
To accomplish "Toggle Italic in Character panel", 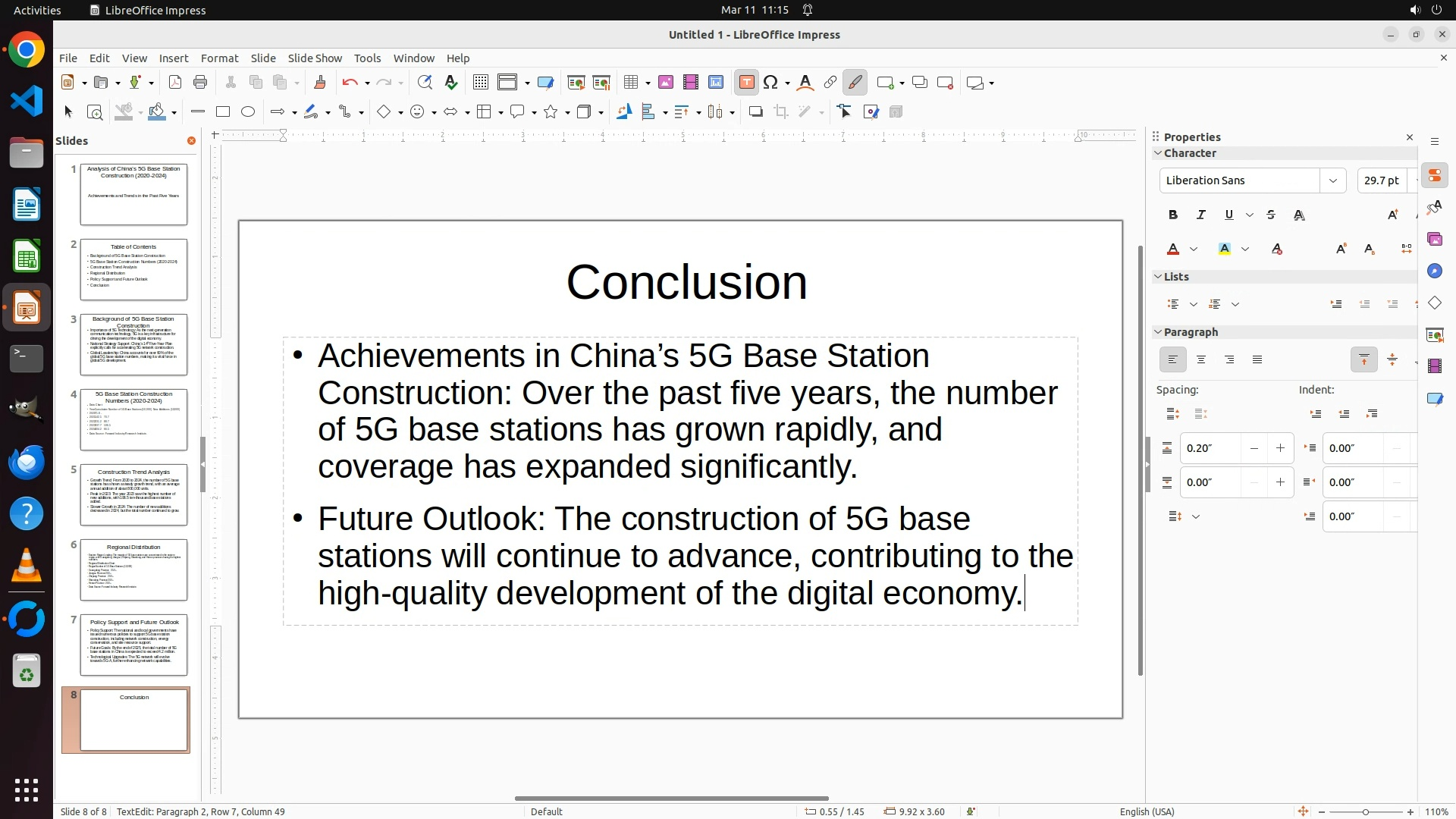I will (x=1201, y=215).
